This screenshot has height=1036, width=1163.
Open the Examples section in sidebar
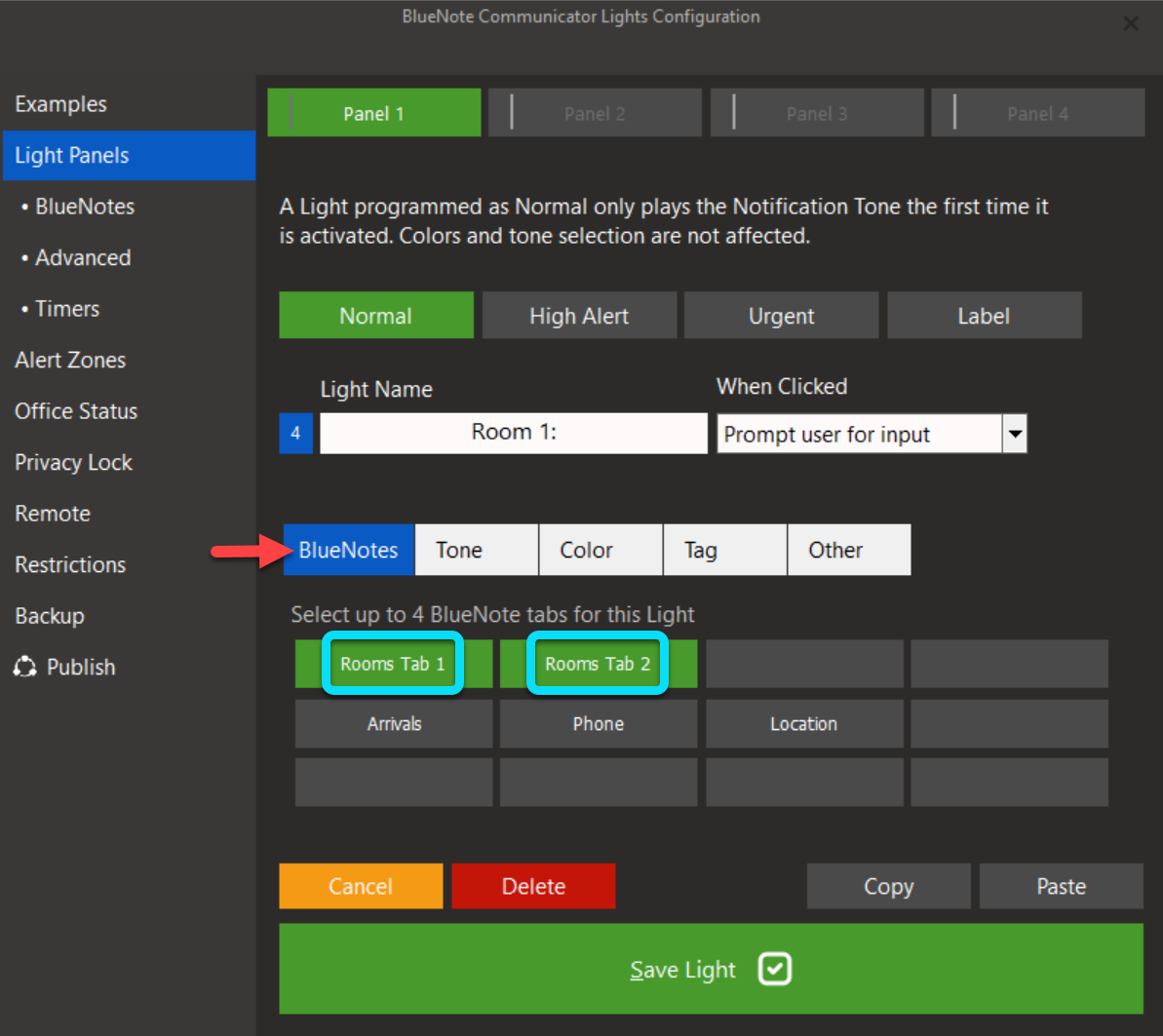(x=60, y=104)
